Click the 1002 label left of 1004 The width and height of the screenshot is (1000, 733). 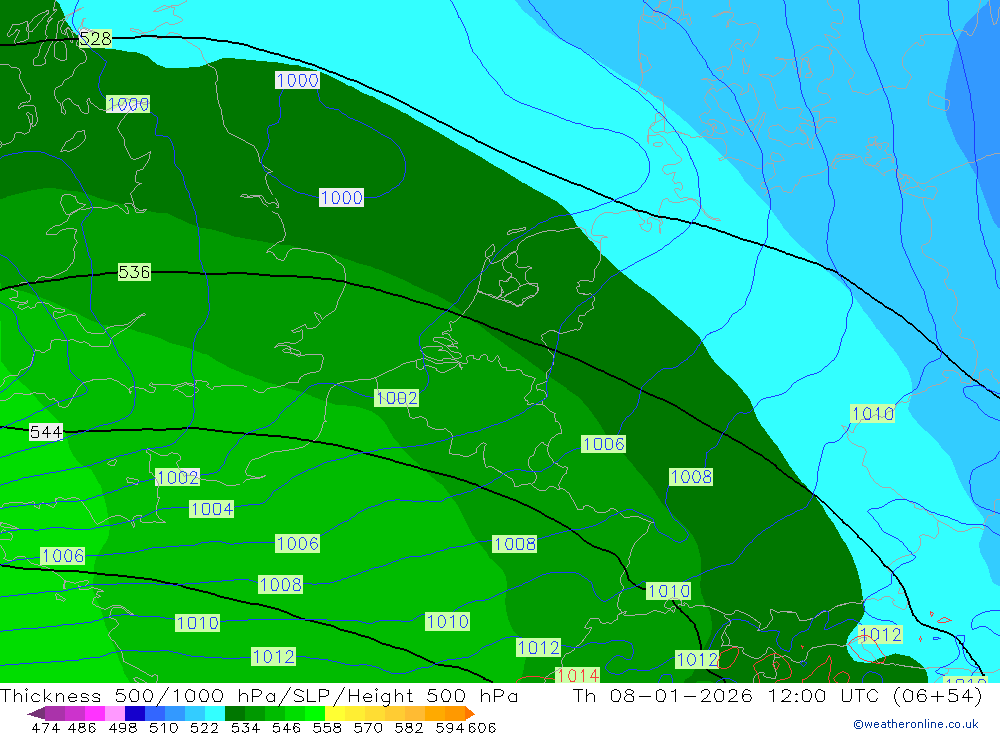click(x=177, y=477)
